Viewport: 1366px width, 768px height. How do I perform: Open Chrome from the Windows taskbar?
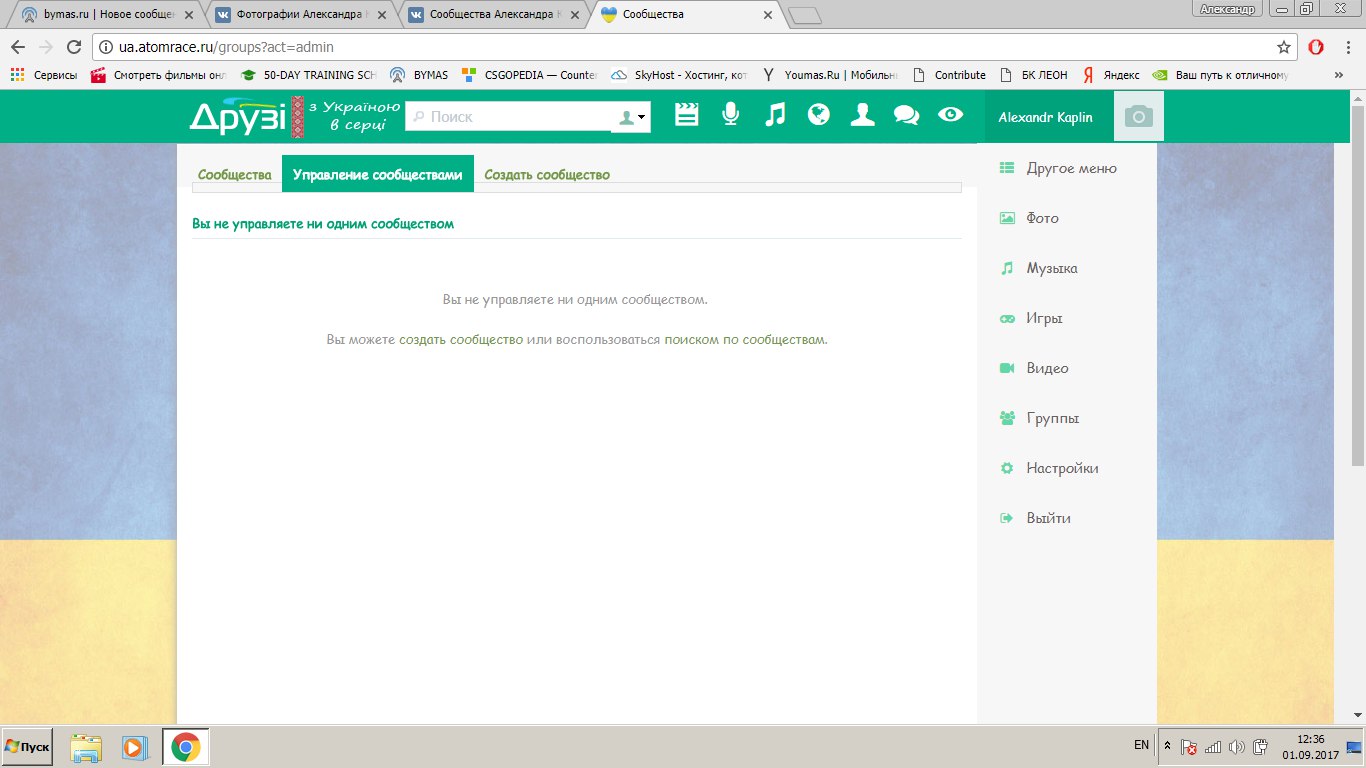point(185,747)
